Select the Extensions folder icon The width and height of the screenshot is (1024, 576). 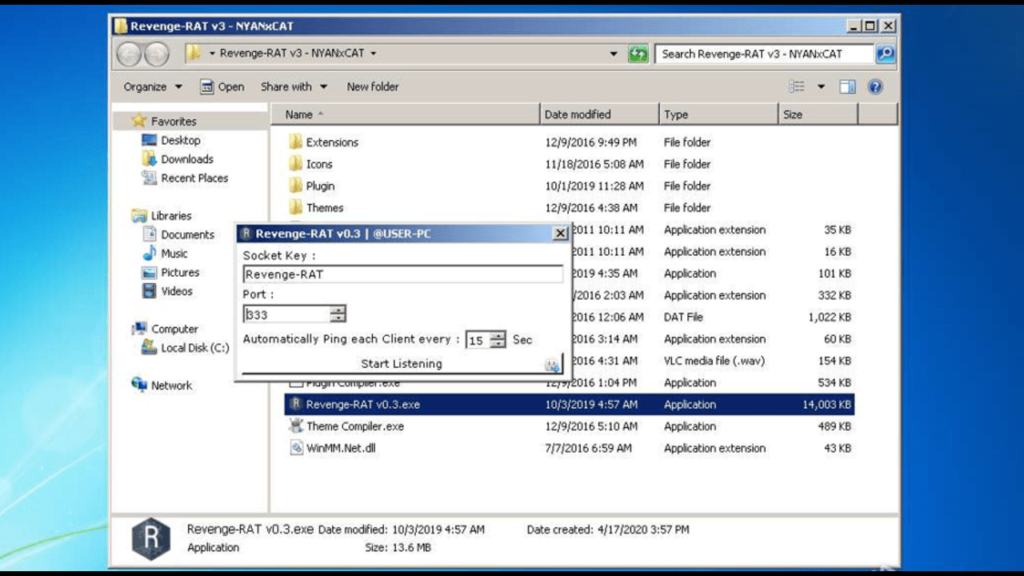point(296,142)
